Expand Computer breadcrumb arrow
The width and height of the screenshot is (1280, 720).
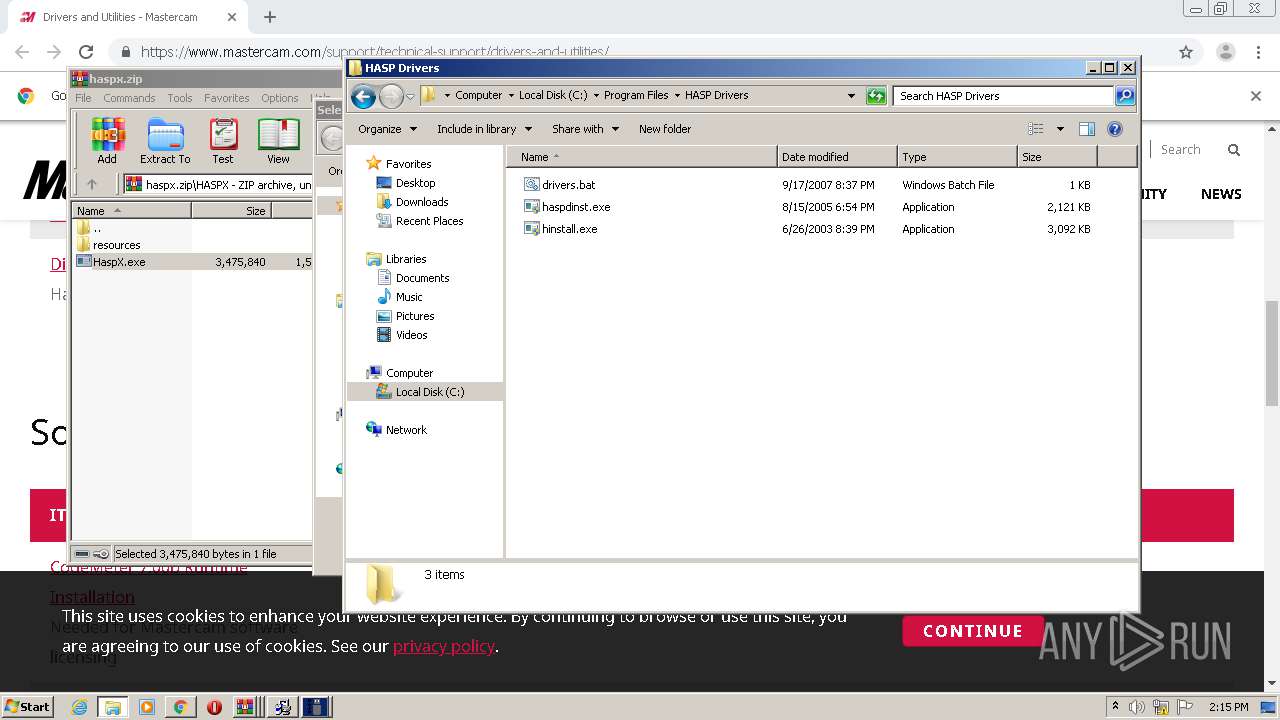click(510, 95)
